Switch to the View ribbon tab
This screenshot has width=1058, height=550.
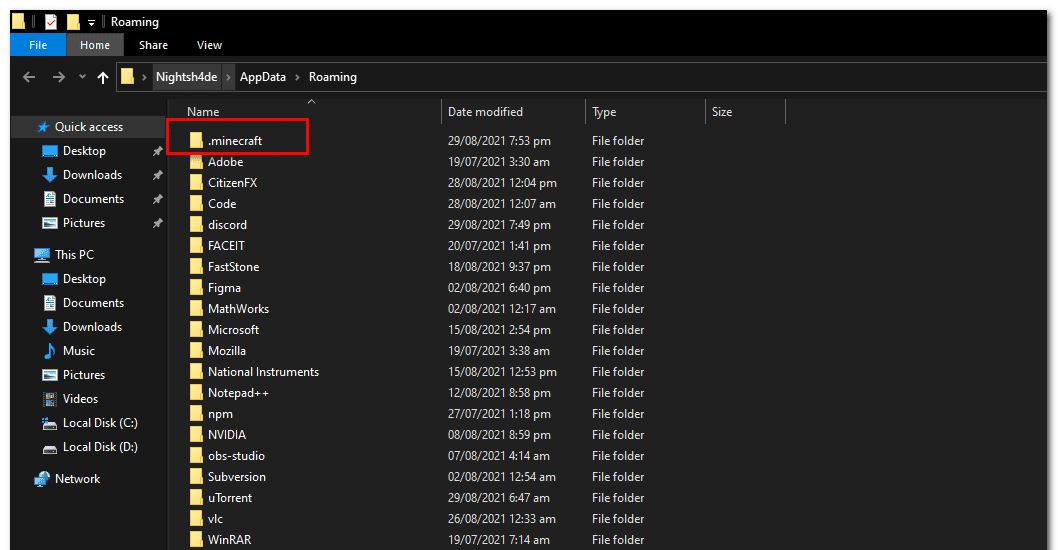[209, 45]
